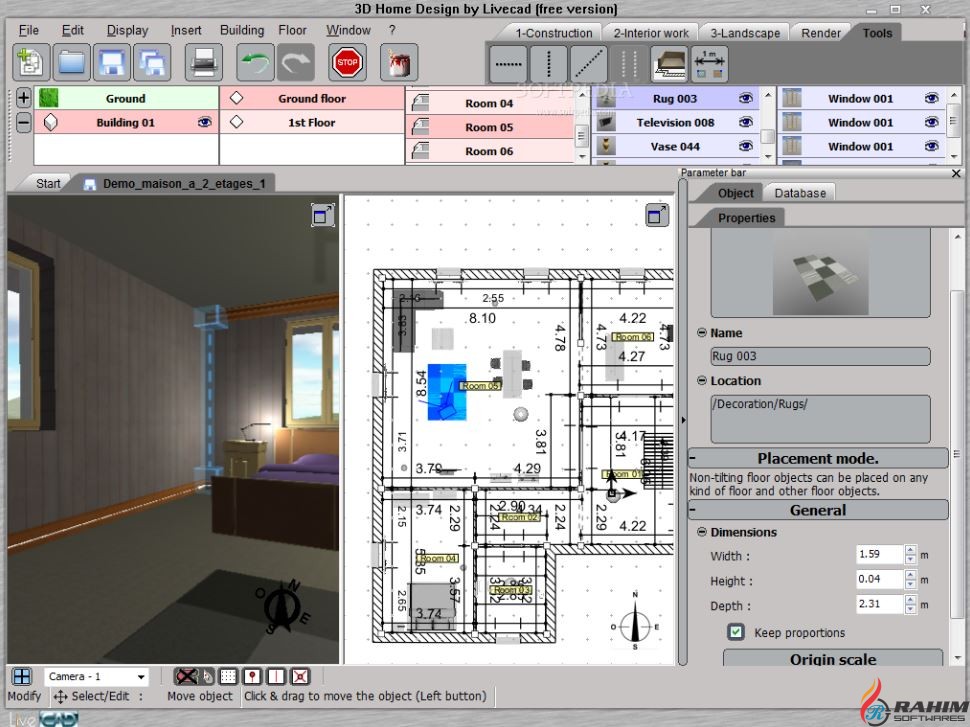This screenshot has height=727, width=970.
Task: Close the Parameter bar
Action: click(956, 173)
